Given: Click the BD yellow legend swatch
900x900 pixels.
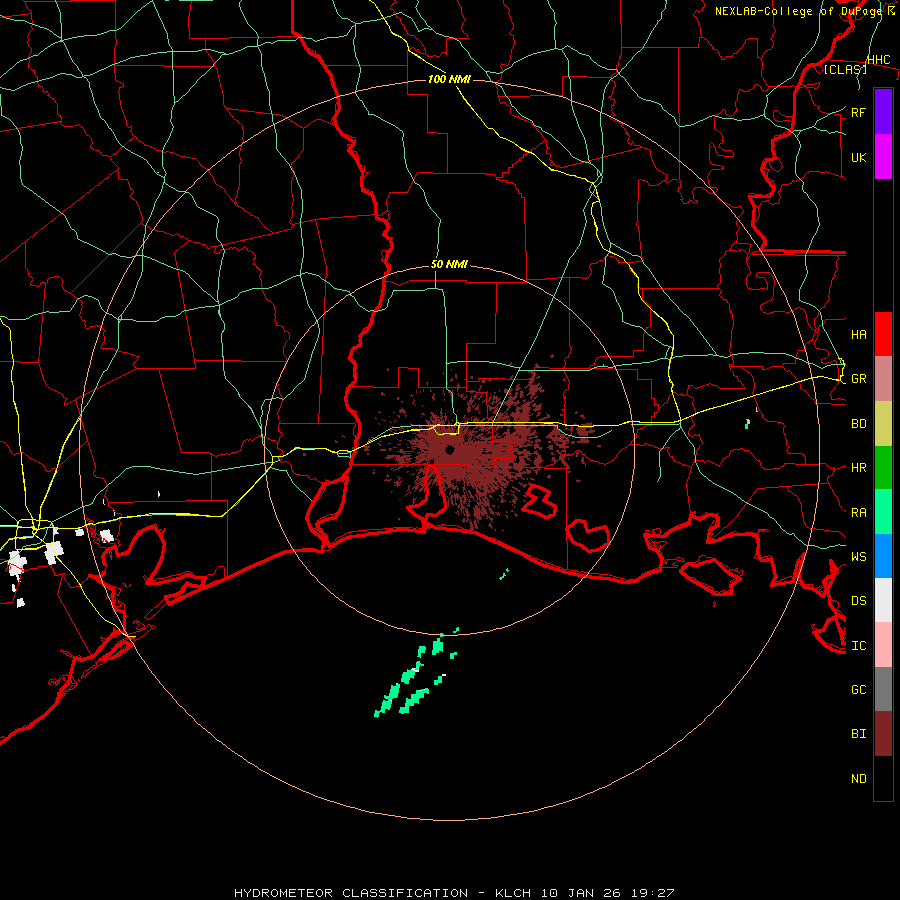Looking at the screenshot, I should [x=883, y=423].
